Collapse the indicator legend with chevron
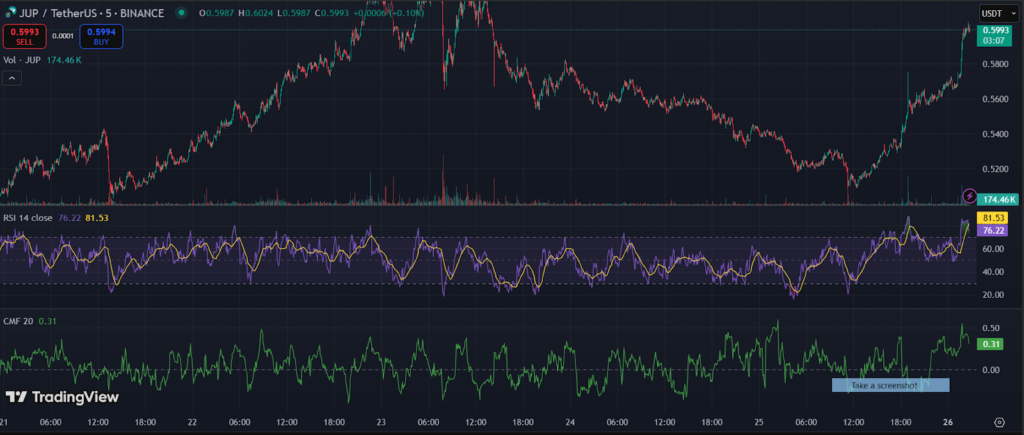The width and height of the screenshot is (1024, 435). 12,78
